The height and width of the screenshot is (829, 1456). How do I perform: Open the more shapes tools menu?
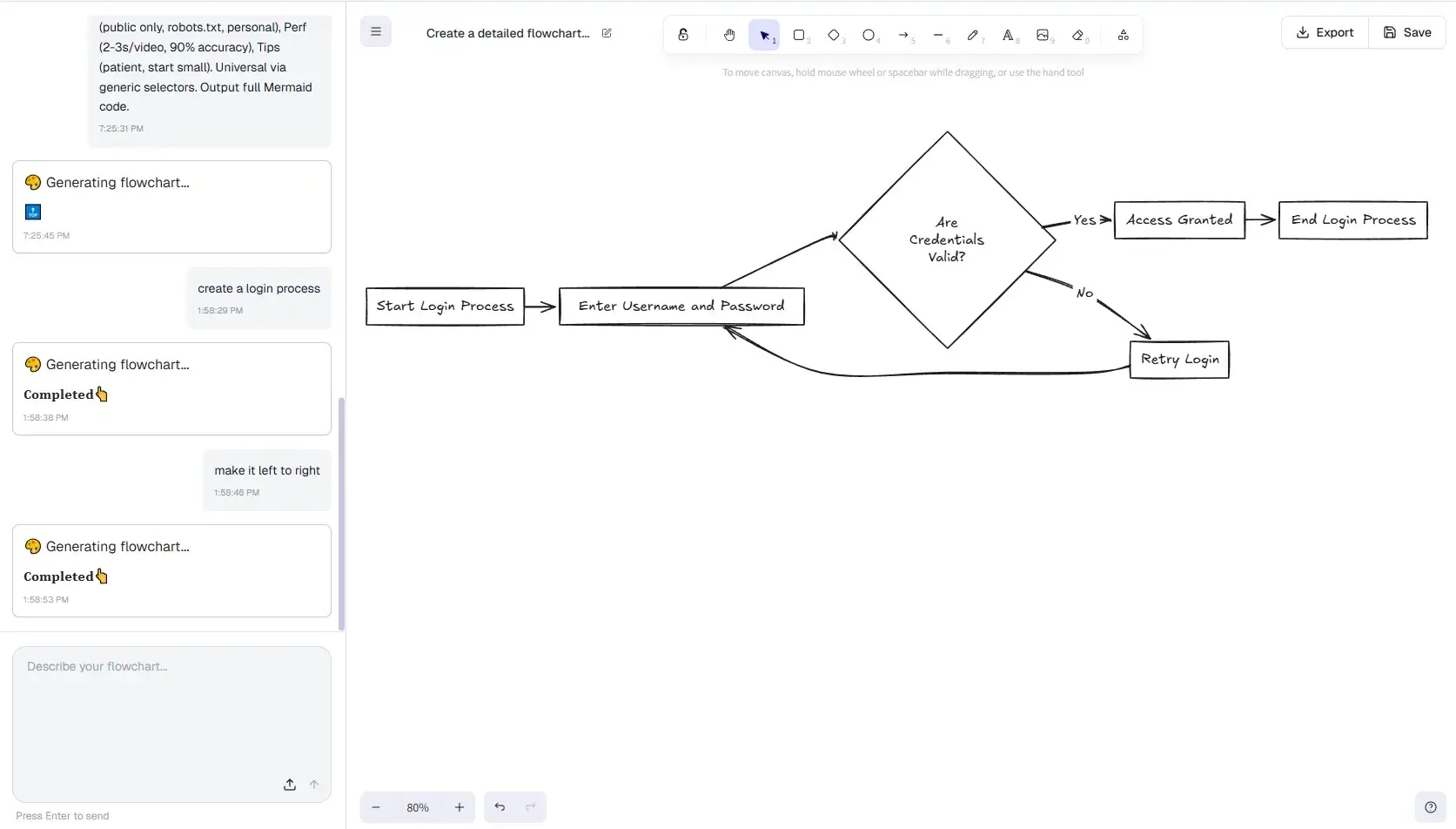(x=1124, y=35)
